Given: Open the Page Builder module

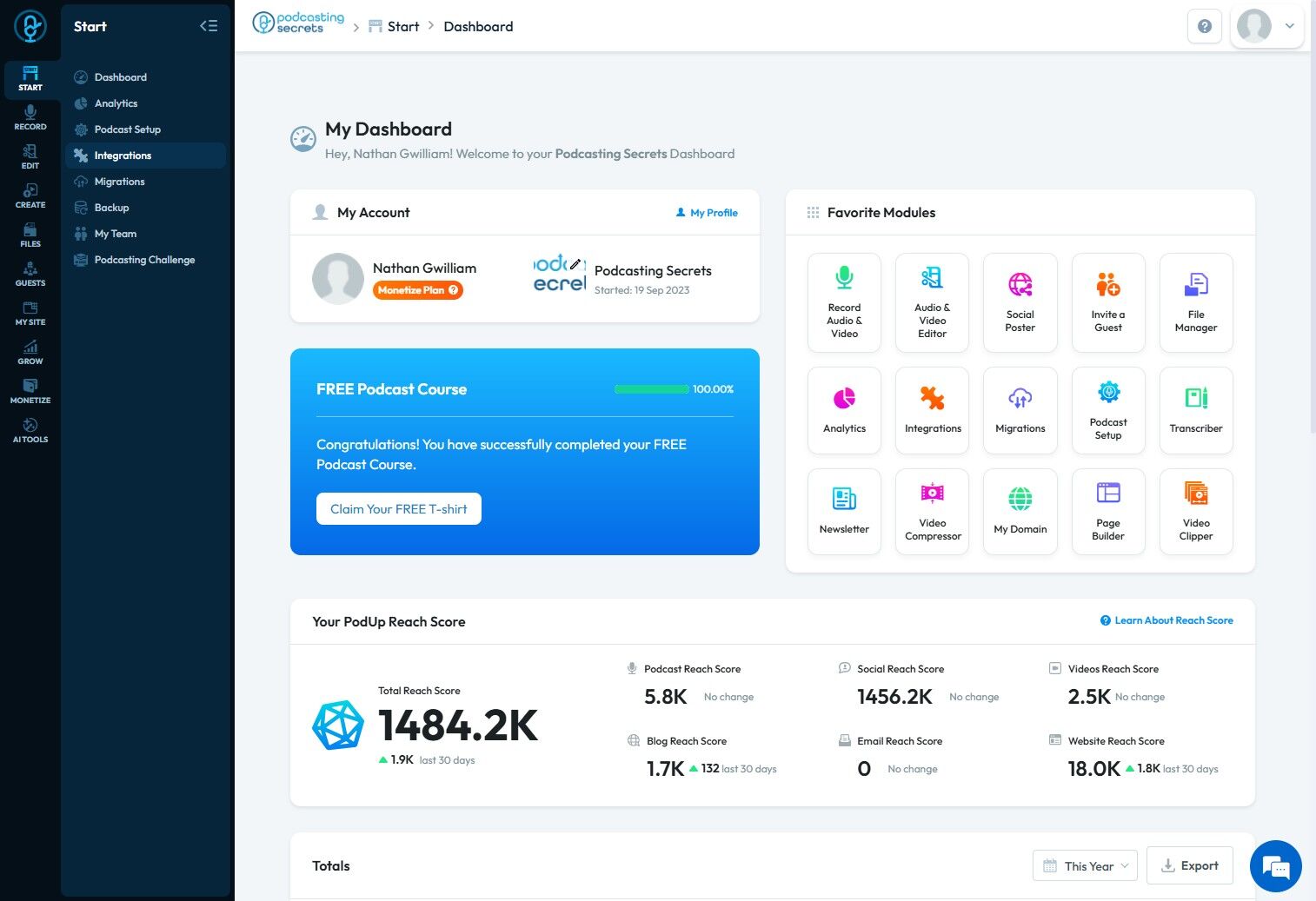Looking at the screenshot, I should 1108,511.
